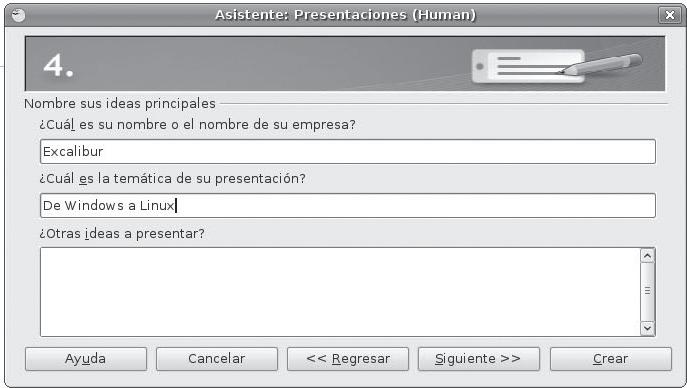Open the window menu icon in title bar
Viewport: 687px width, 388px height.
point(18,16)
